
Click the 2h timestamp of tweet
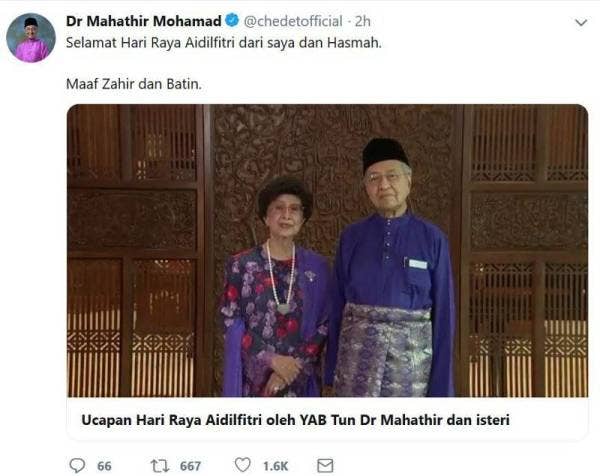(x=362, y=21)
